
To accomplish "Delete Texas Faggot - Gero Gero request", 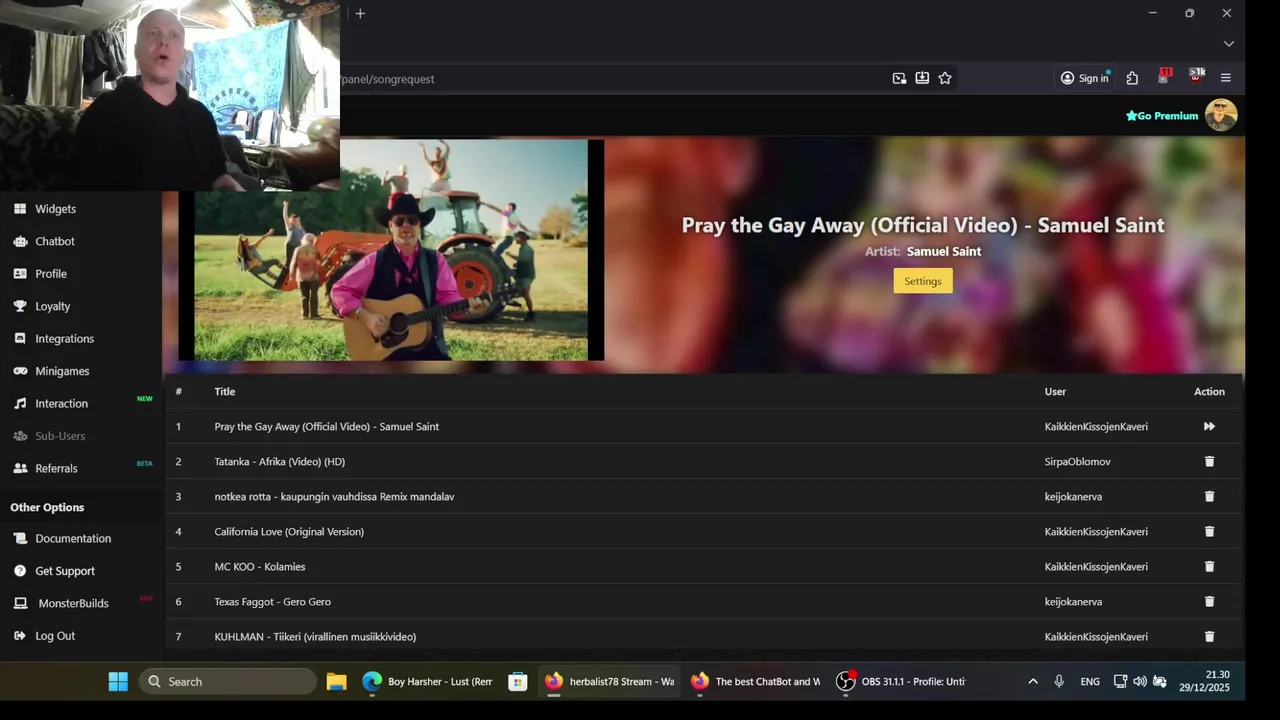I will click(x=1209, y=601).
